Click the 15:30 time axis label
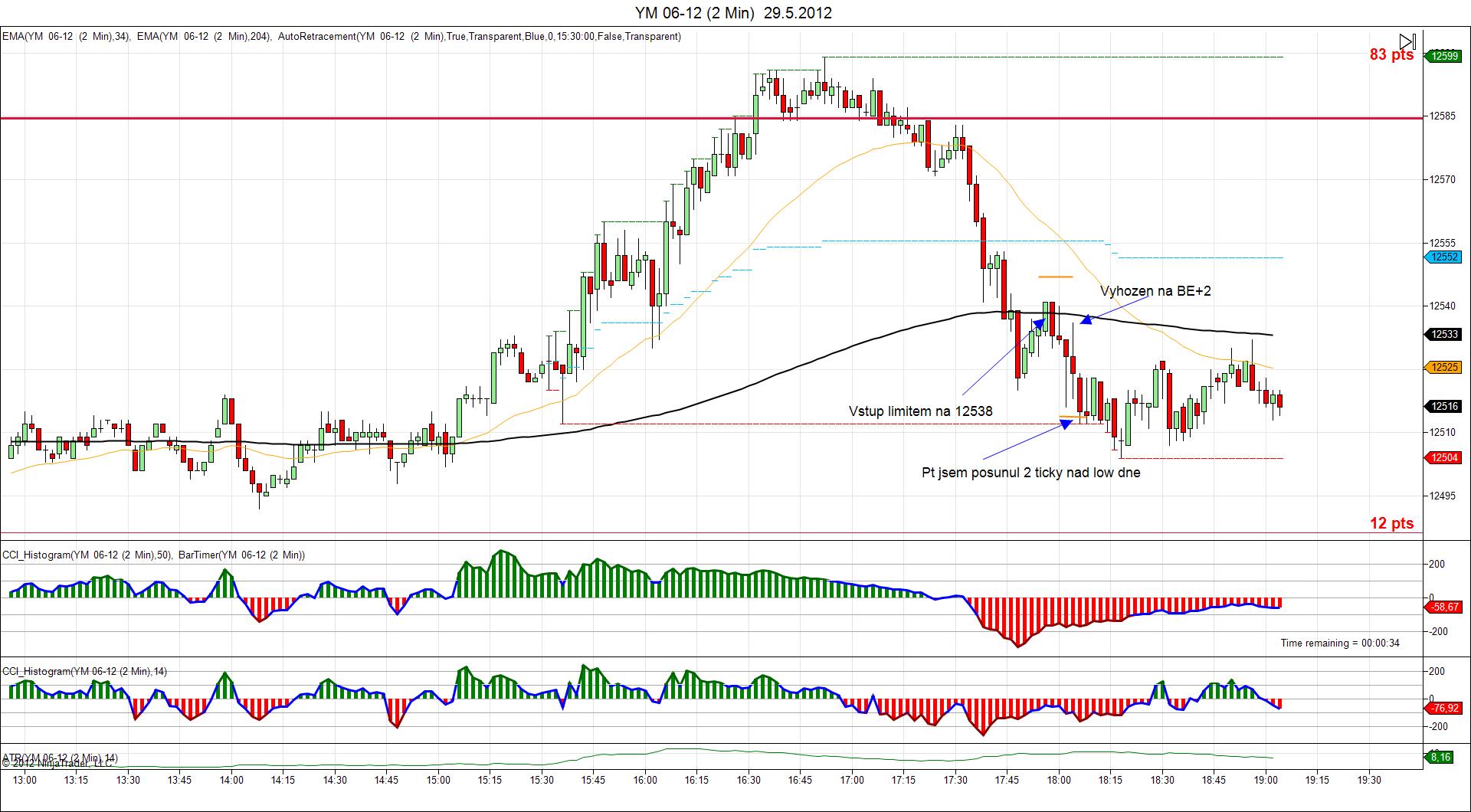The height and width of the screenshot is (812, 1471). coord(542,780)
